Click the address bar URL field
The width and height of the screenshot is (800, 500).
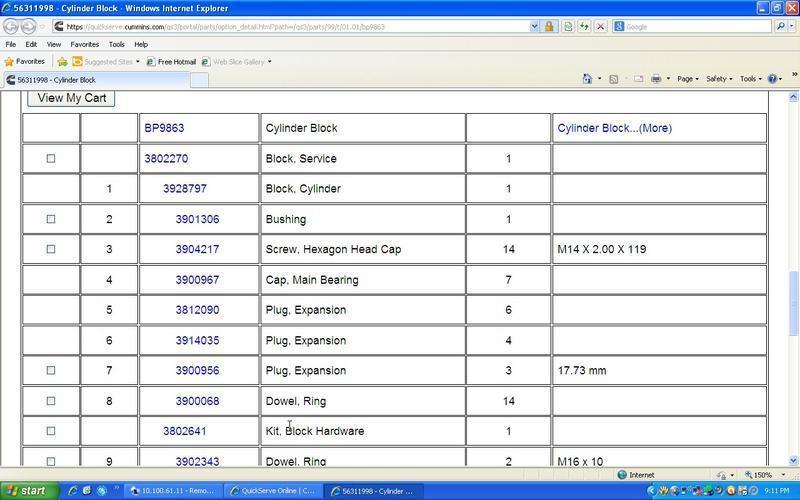tap(297, 27)
